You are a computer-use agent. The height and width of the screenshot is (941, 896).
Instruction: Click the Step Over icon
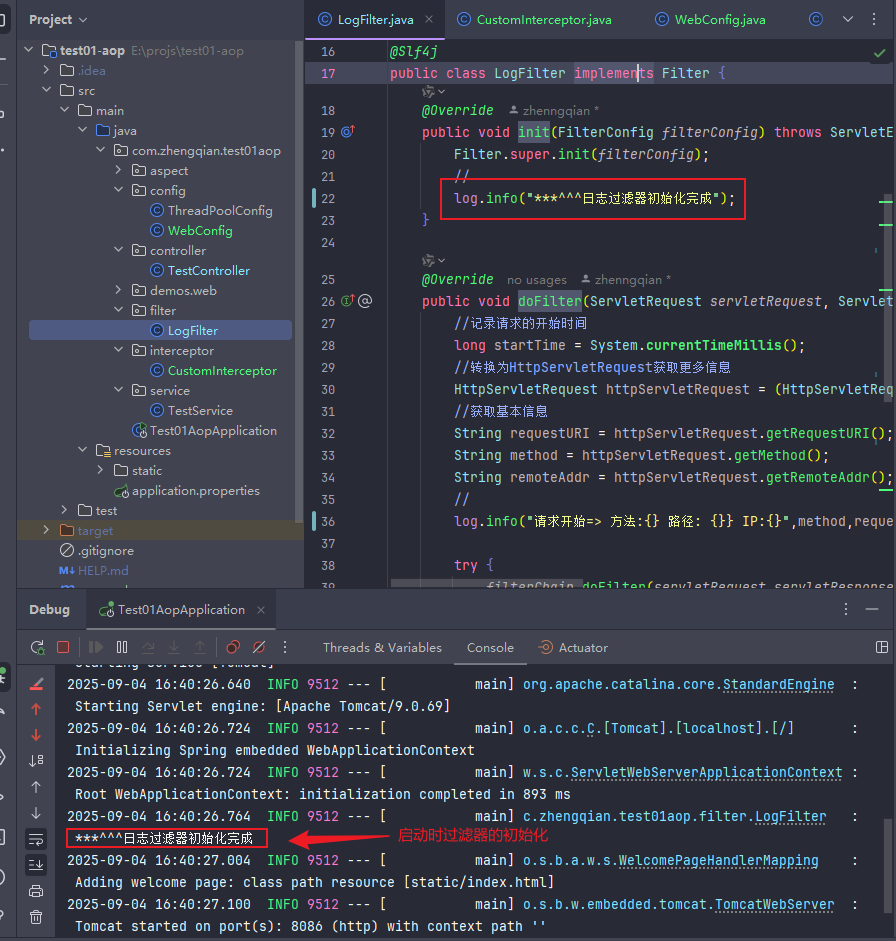tap(148, 647)
